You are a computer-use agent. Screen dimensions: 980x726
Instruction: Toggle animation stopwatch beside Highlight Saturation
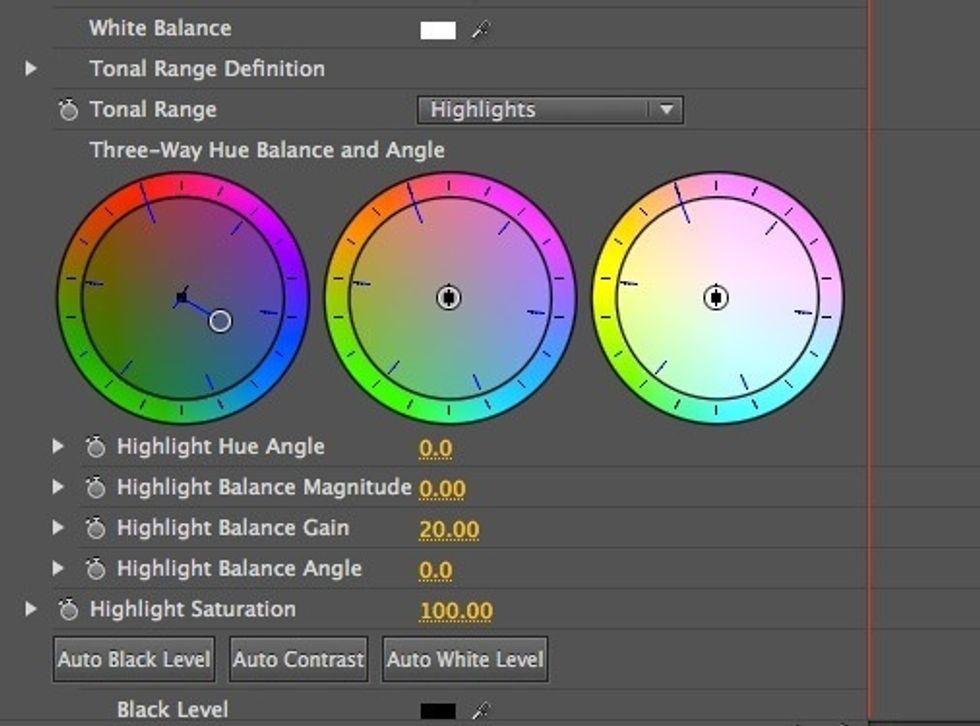71,608
